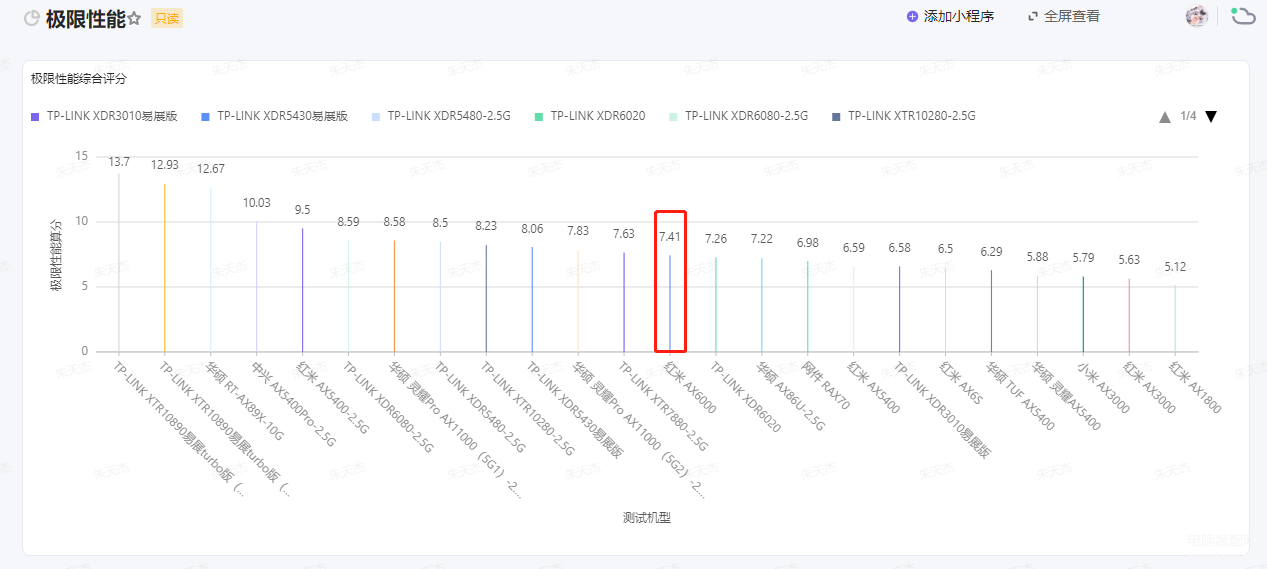Click the bar with value 6.58
Viewport: 1267px width, 569px height.
[x=899, y=309]
